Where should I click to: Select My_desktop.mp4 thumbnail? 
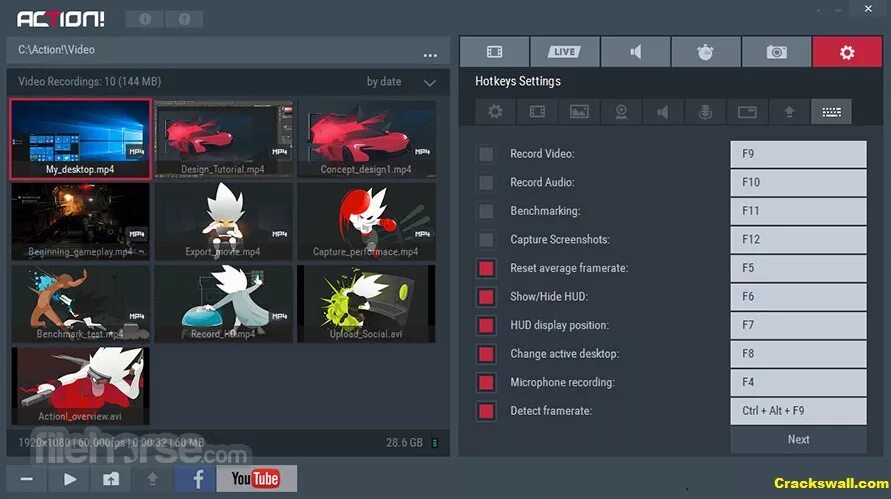coord(81,139)
